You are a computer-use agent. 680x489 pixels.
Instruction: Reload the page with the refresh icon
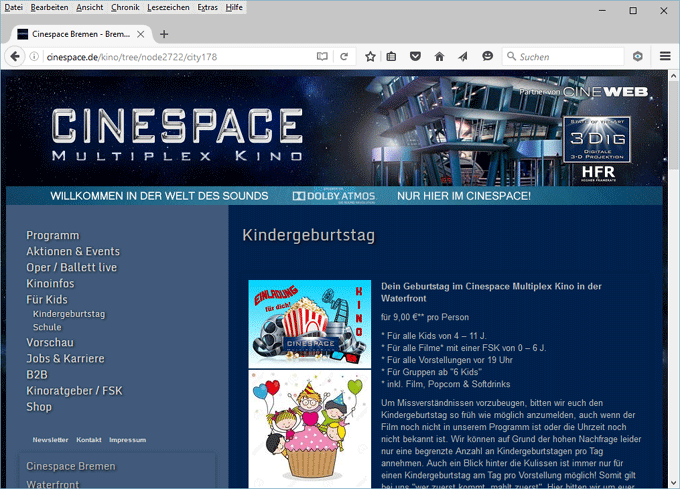pos(344,57)
